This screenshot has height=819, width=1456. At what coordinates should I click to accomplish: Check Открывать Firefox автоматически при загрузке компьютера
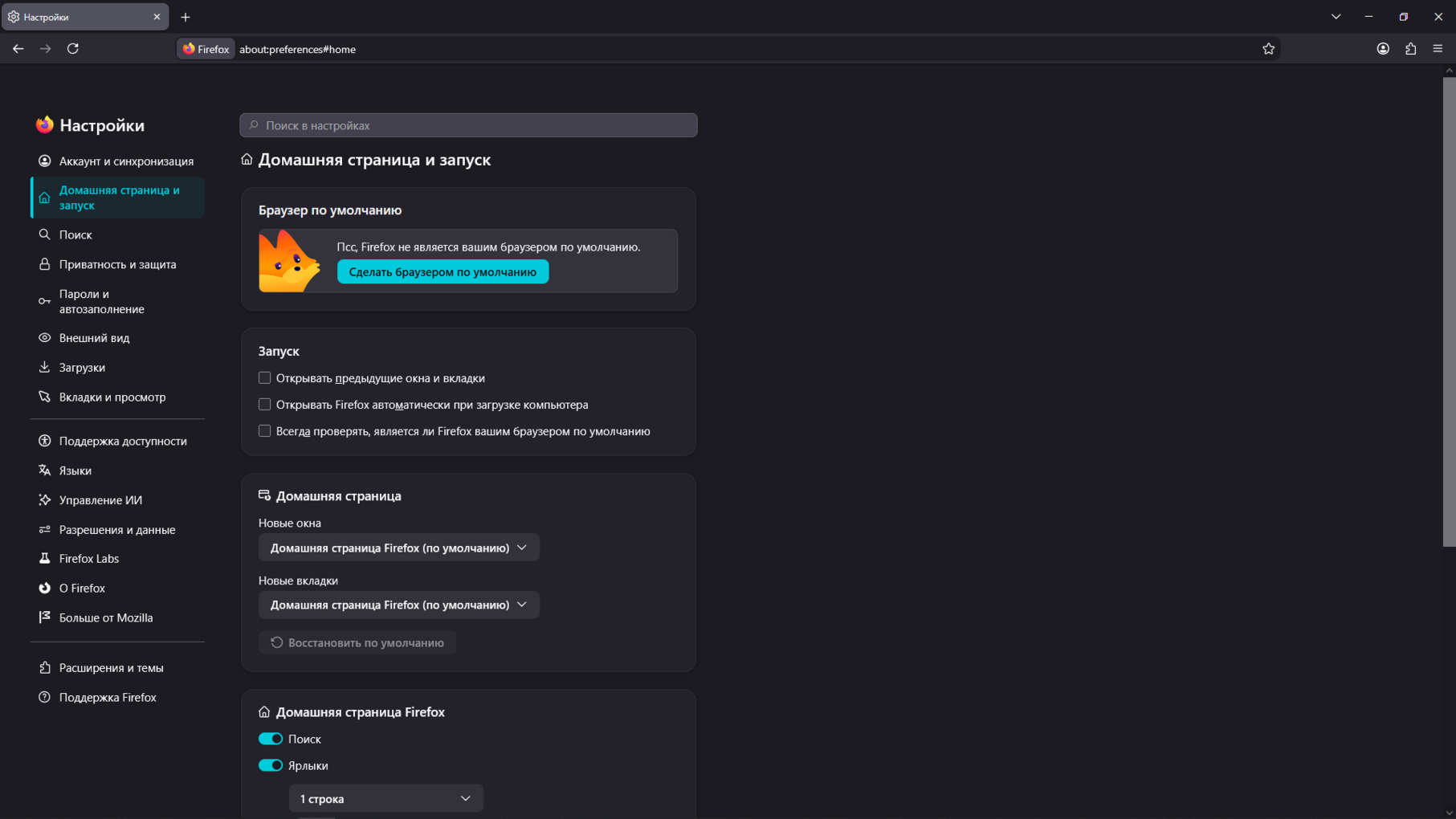tap(264, 405)
